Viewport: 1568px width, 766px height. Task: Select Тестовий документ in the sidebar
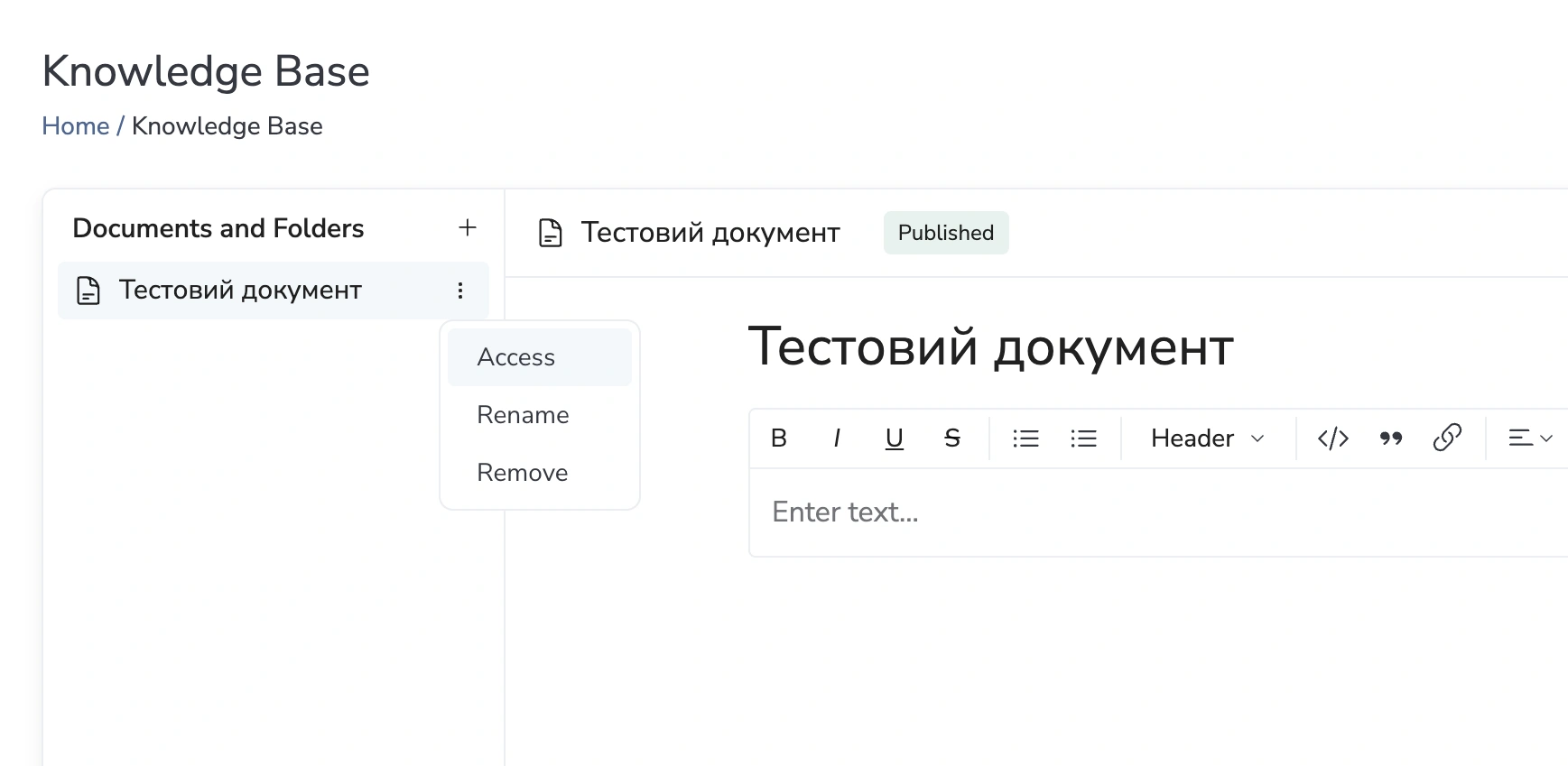click(x=274, y=291)
